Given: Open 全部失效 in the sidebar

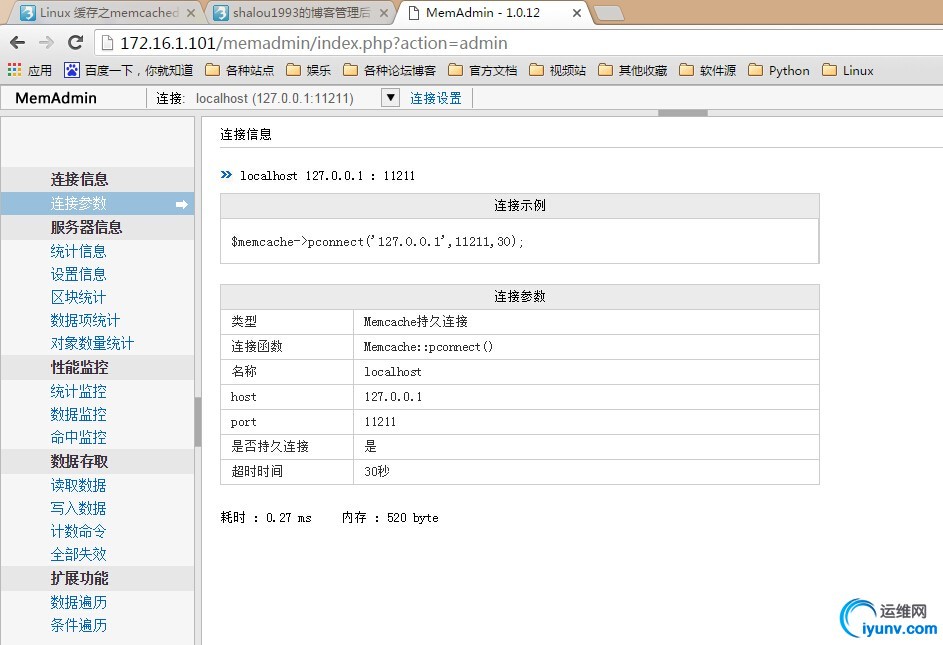Looking at the screenshot, I should tap(78, 554).
